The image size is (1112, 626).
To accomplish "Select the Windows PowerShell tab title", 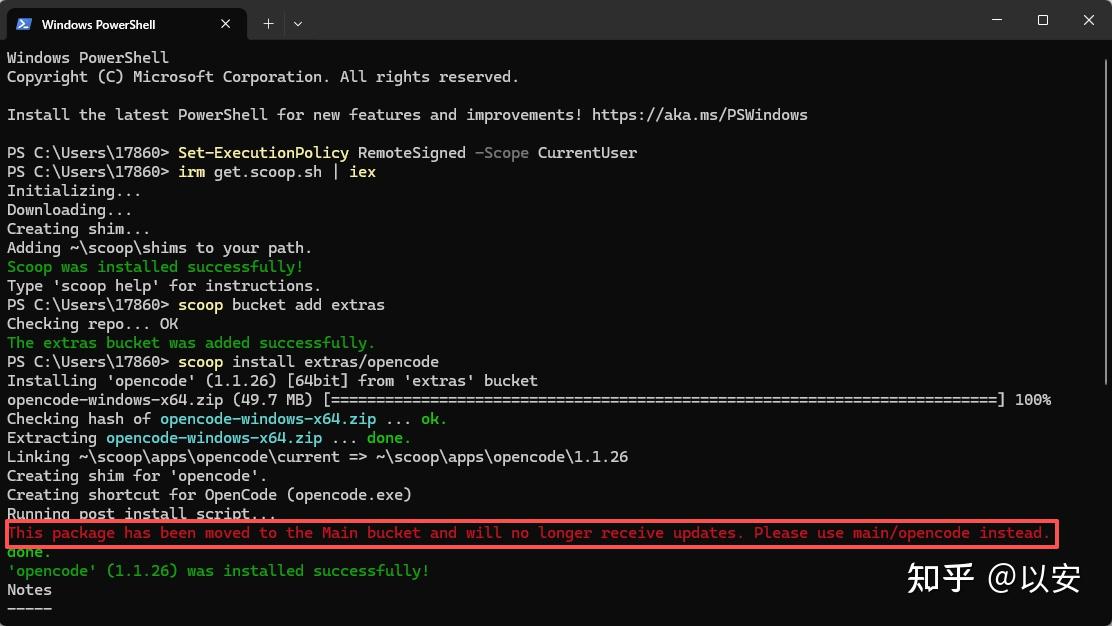I will [98, 25].
